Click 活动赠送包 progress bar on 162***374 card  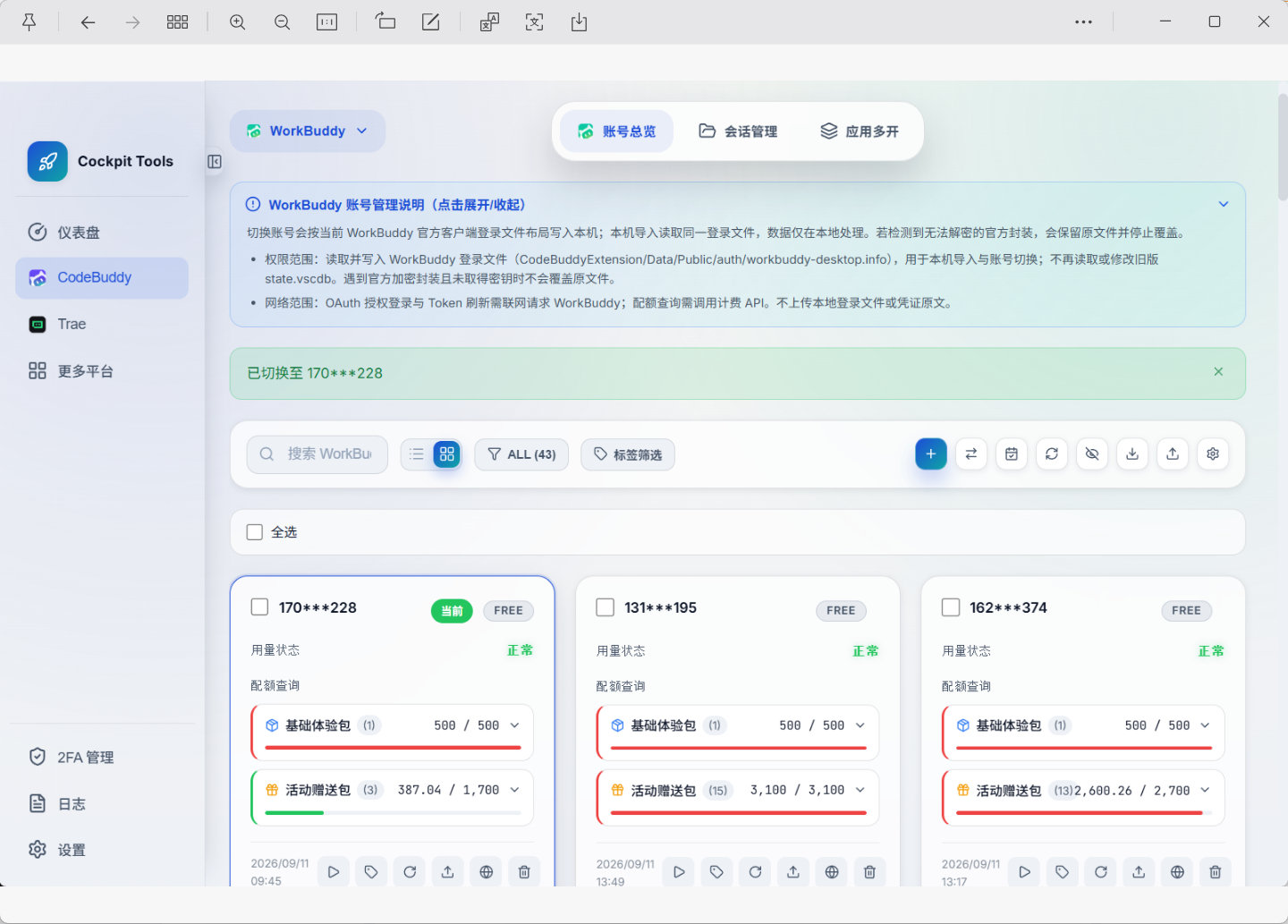pos(1084,812)
